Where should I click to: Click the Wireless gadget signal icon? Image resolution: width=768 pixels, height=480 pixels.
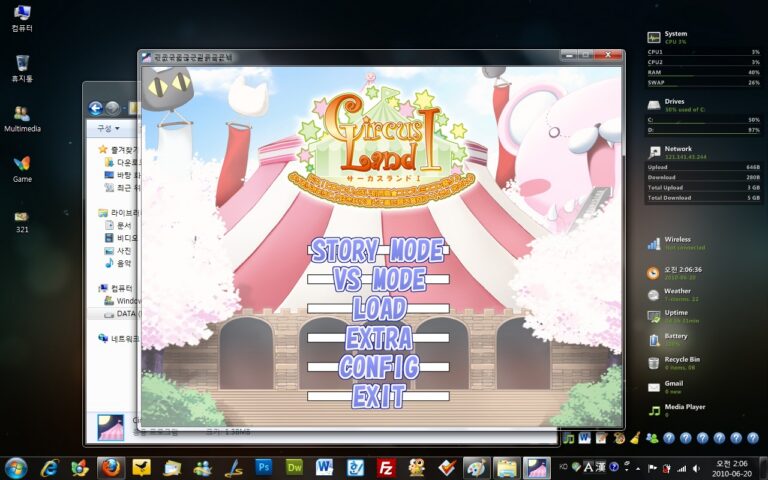tap(654, 243)
